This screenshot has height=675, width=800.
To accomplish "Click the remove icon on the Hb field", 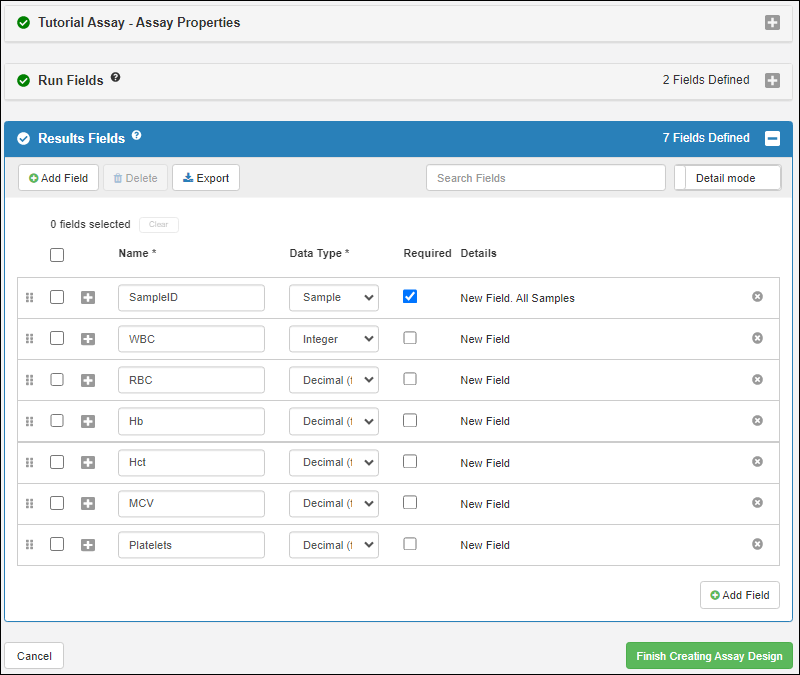I will [757, 421].
